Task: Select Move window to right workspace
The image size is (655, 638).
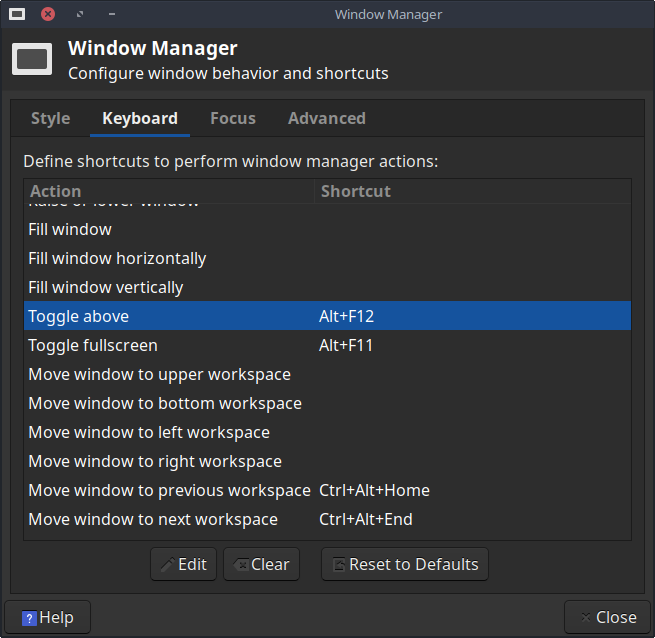Action: [x=328, y=461]
